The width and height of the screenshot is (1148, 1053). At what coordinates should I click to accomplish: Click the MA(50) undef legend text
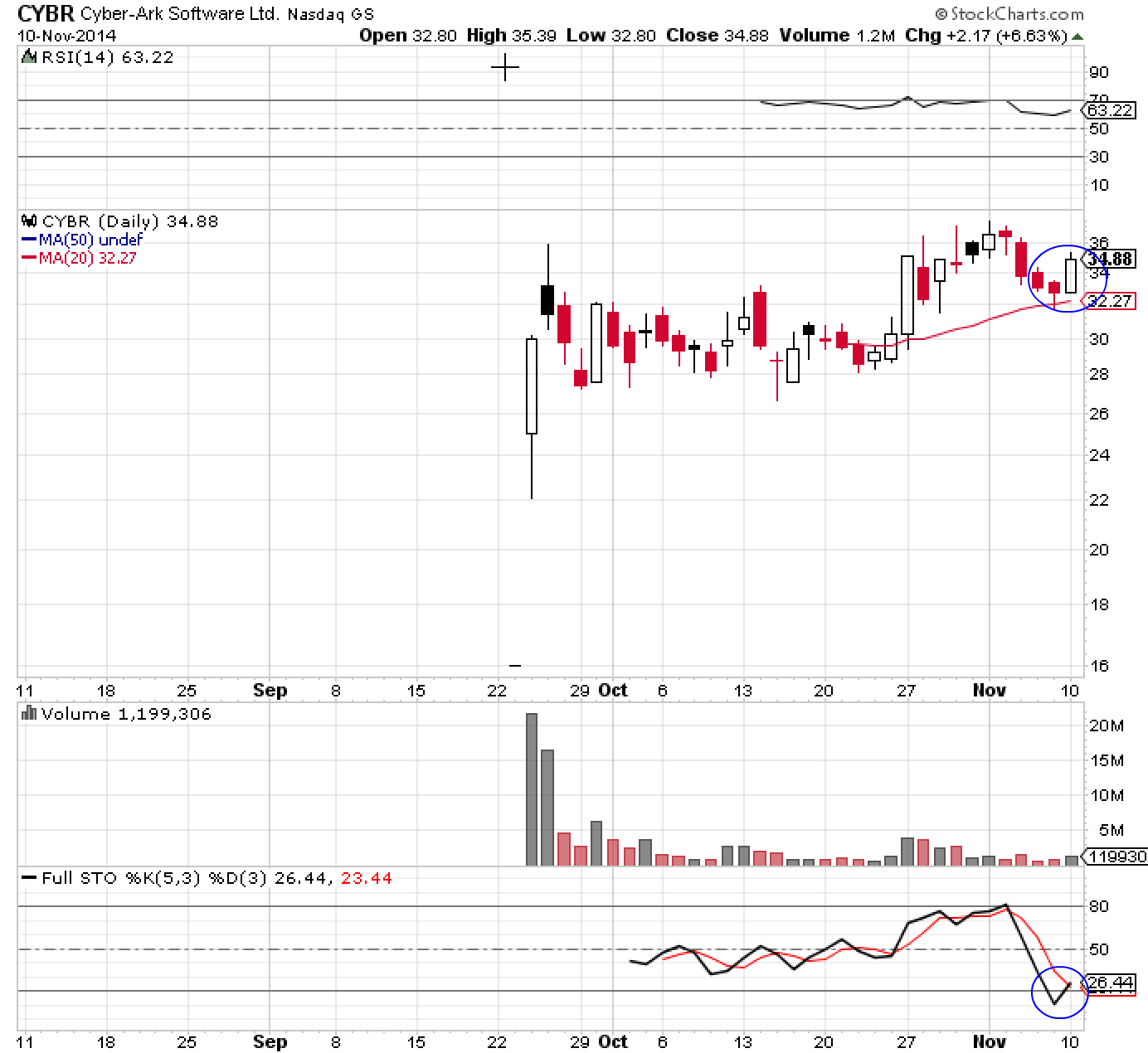tap(91, 240)
